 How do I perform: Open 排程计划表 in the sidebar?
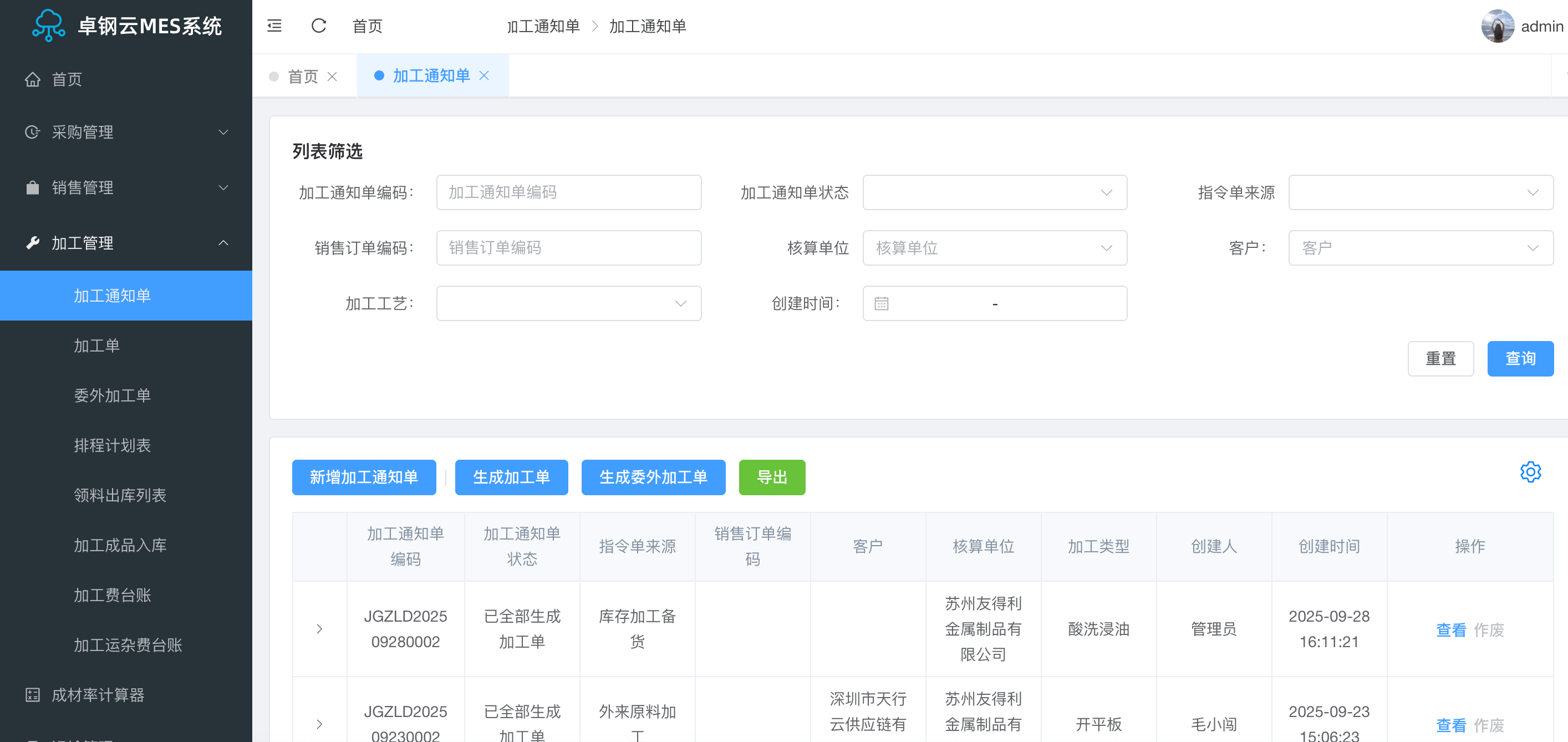(112, 445)
